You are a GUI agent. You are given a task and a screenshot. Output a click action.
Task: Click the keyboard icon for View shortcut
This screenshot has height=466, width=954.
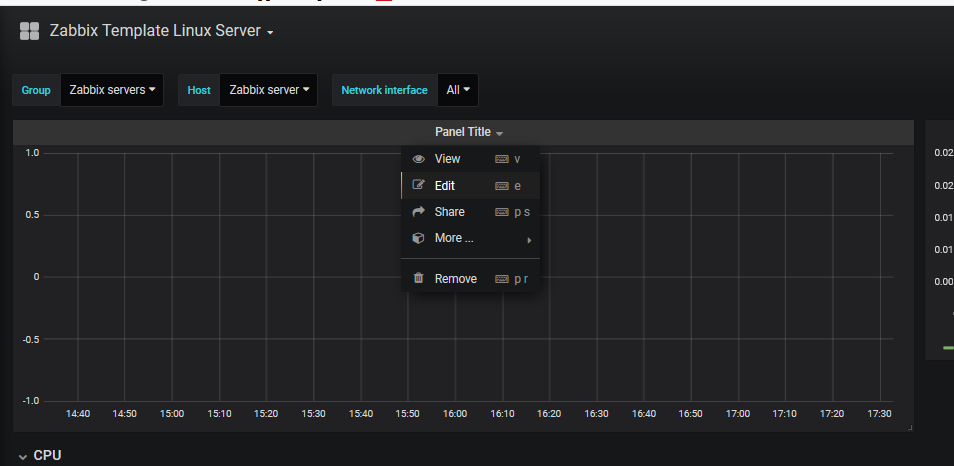point(502,159)
